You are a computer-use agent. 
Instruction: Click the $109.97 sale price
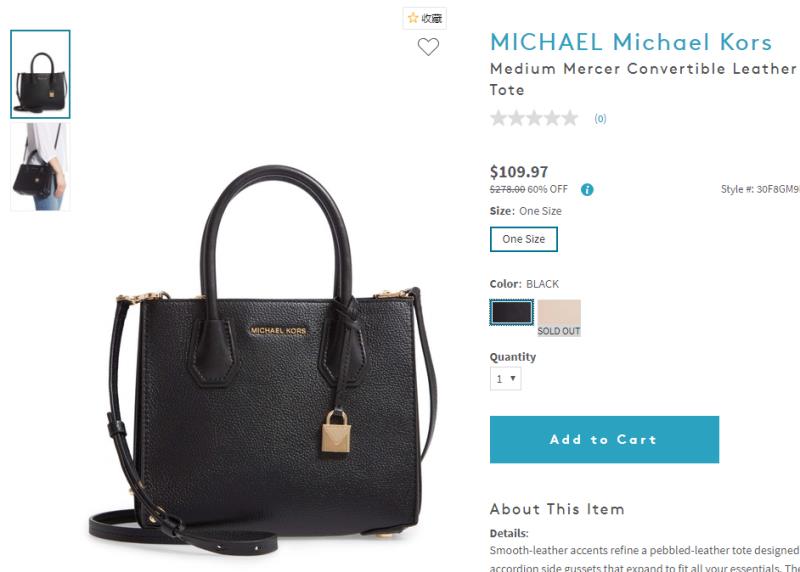[x=519, y=172]
